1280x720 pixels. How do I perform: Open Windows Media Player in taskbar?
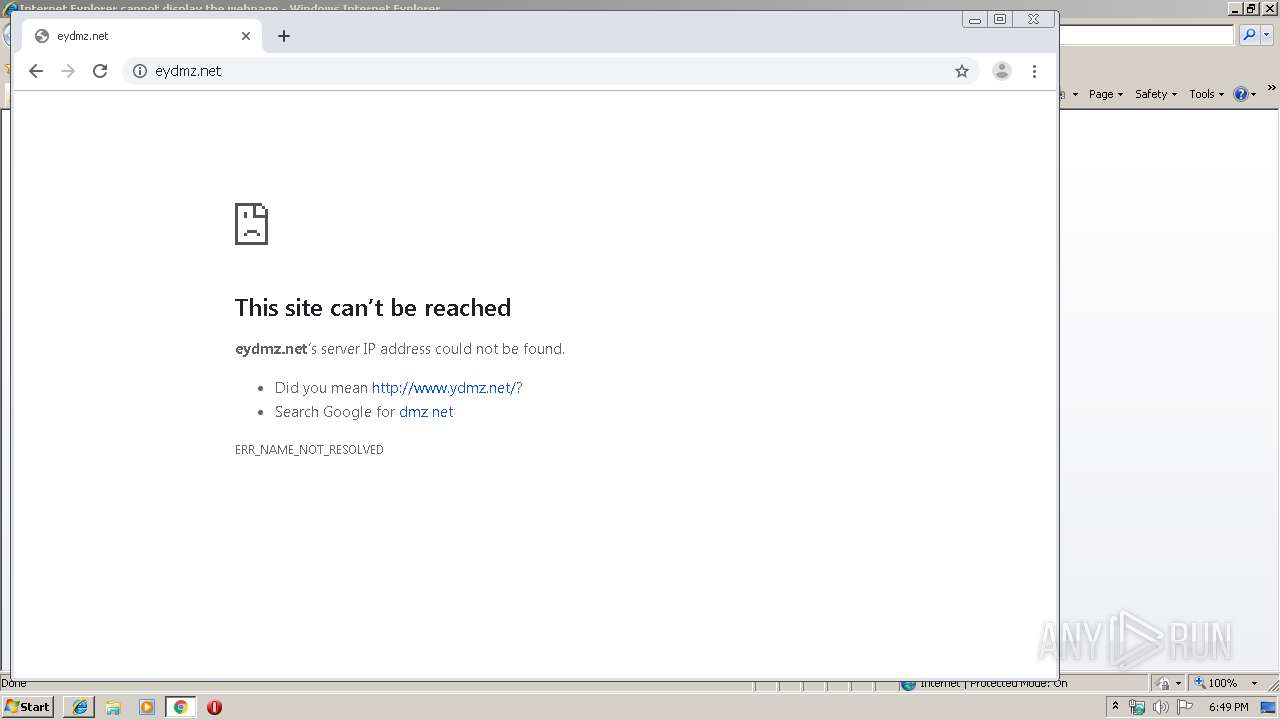147,707
